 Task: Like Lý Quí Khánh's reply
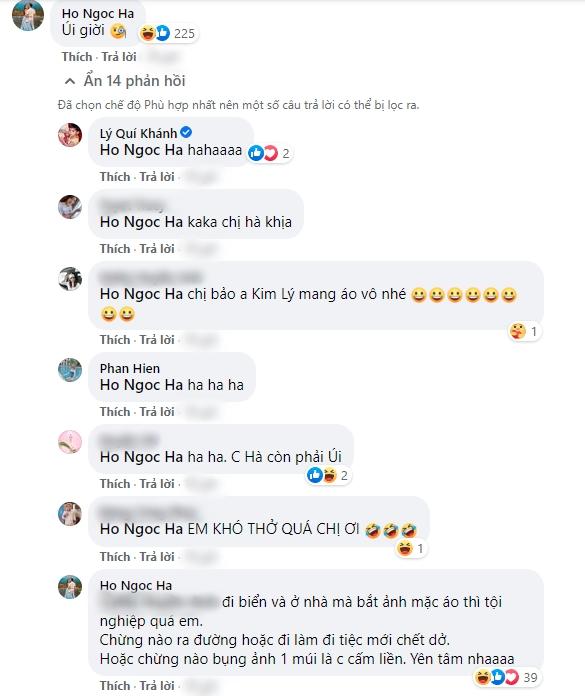(115, 177)
